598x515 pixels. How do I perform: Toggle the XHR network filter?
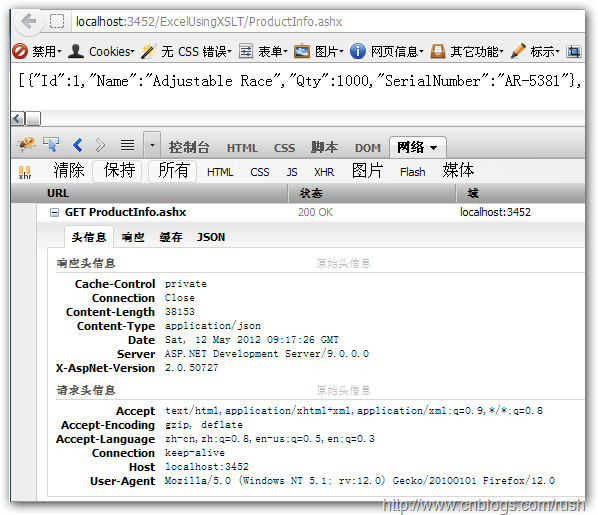coord(324,172)
